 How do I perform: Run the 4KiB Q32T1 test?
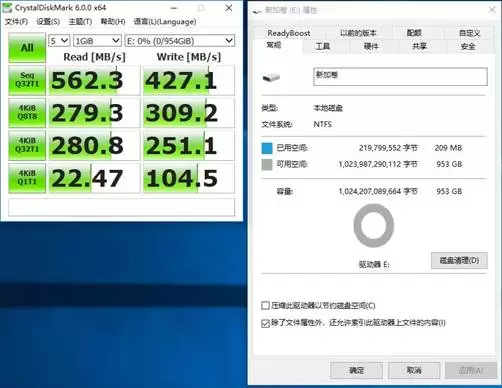pos(27,145)
